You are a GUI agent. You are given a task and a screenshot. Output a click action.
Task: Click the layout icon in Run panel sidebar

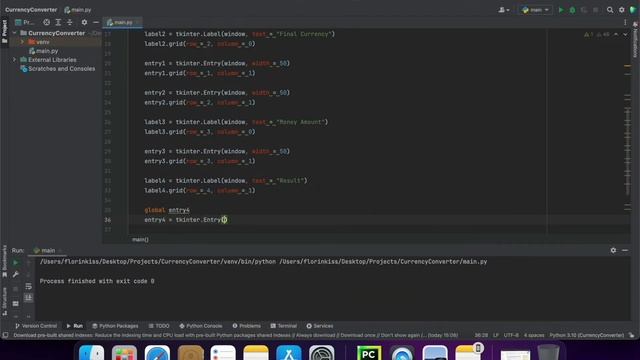pos(16,304)
